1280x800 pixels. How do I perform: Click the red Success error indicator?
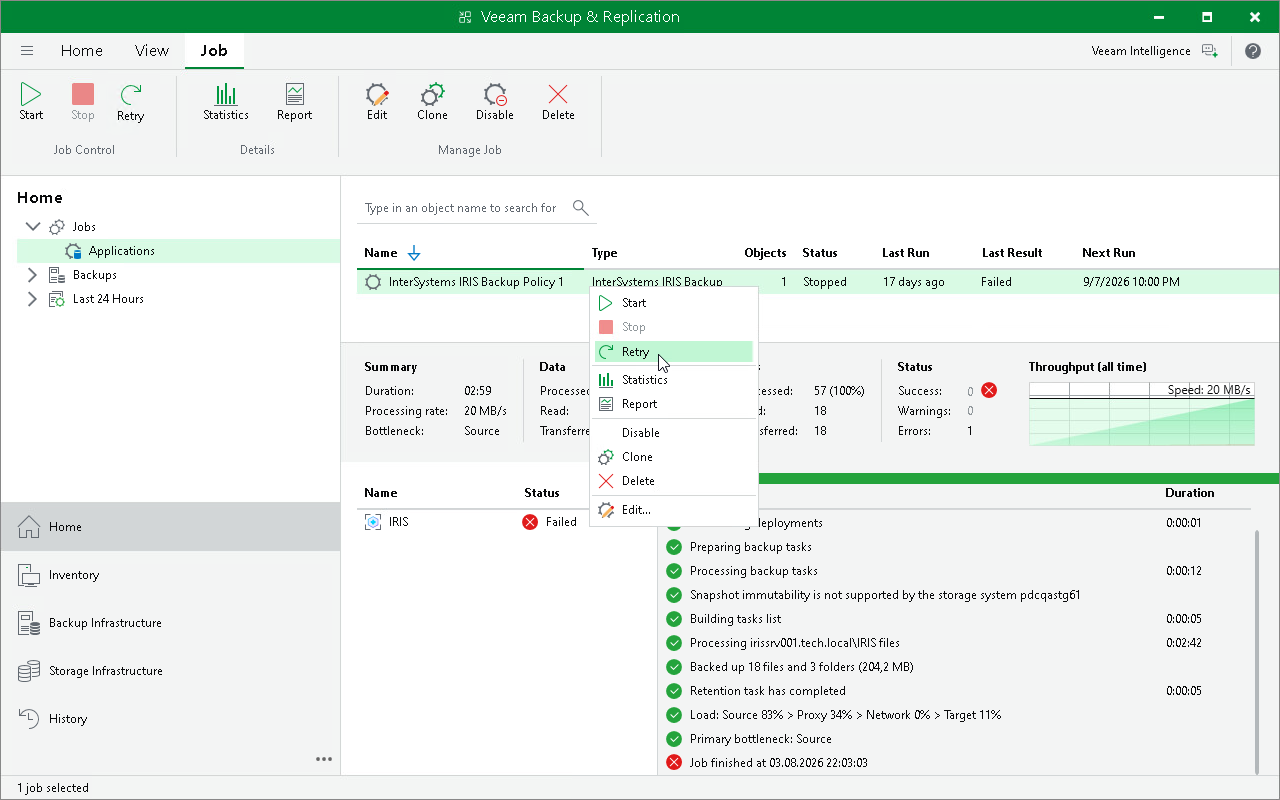coord(989,390)
